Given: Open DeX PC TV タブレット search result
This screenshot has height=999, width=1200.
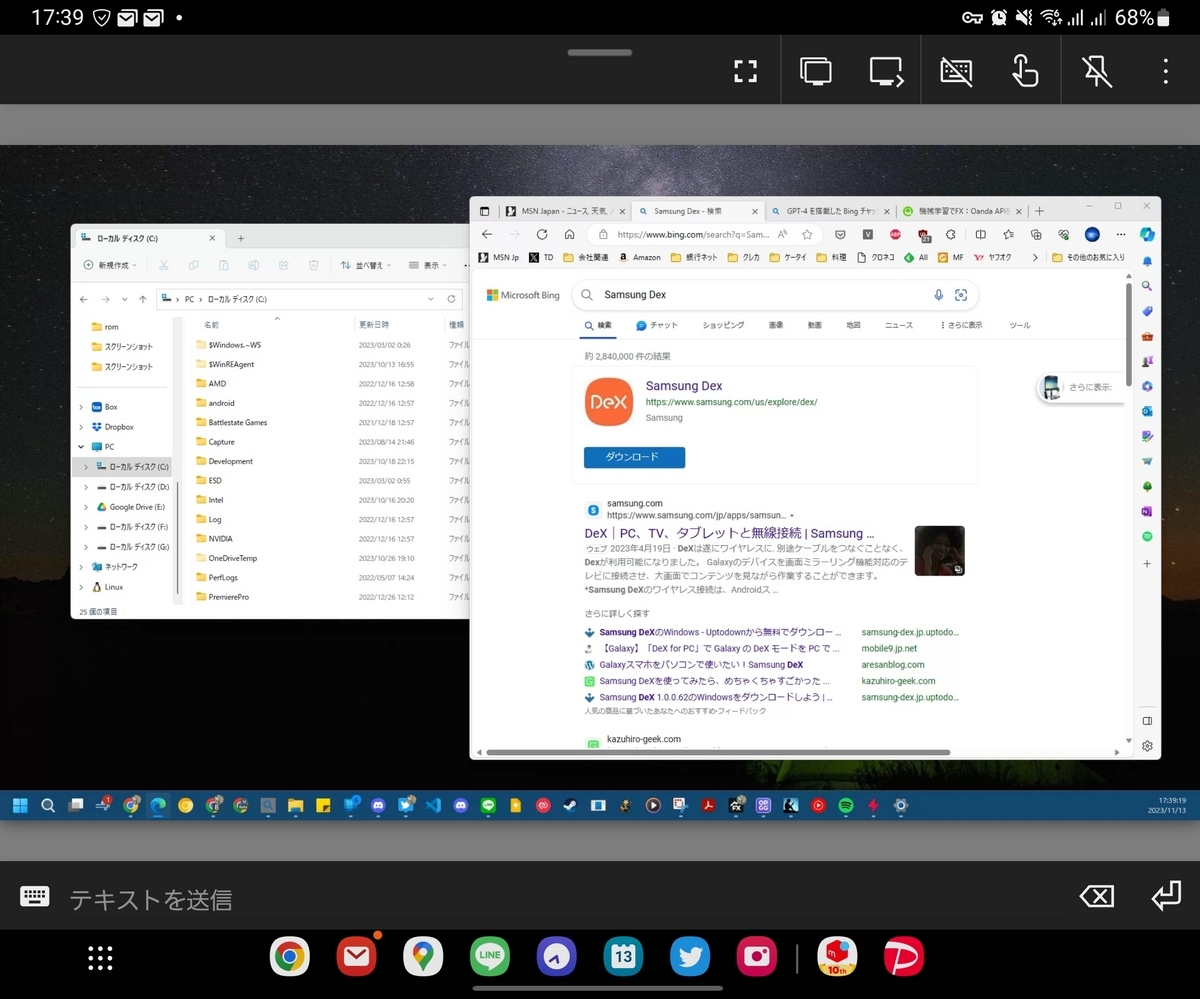Looking at the screenshot, I should 729,533.
